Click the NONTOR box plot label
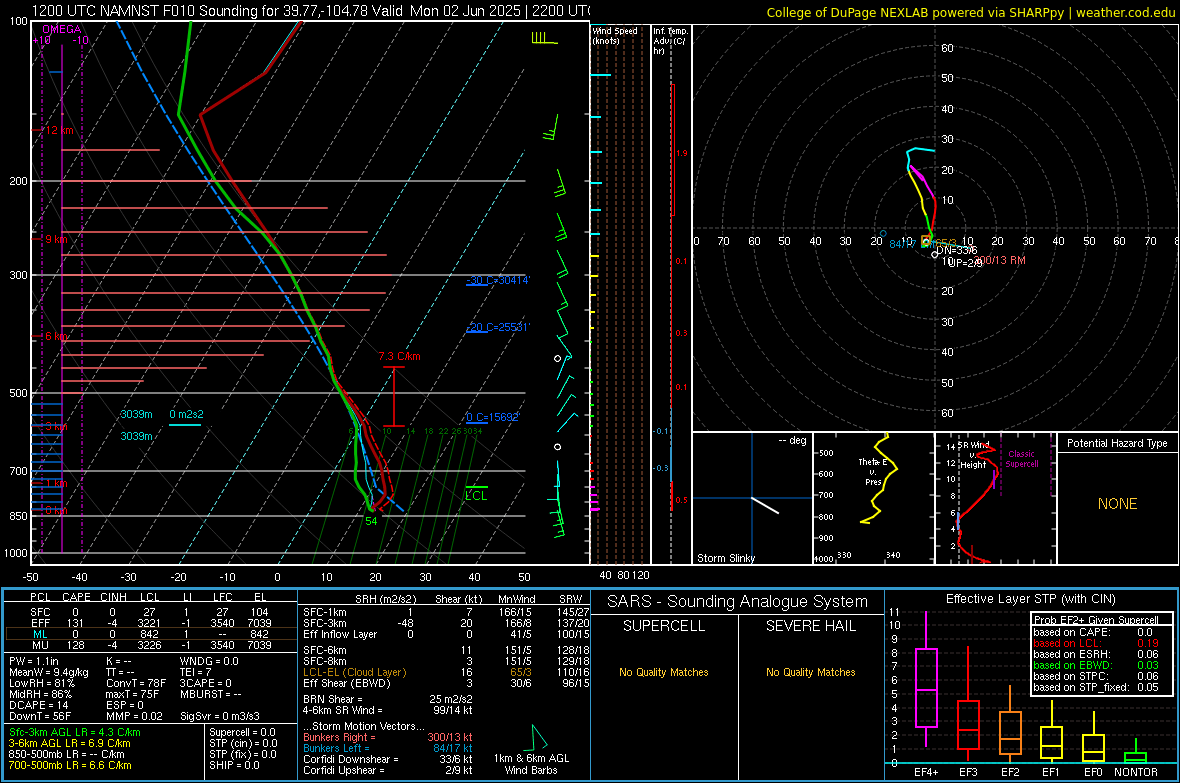This screenshot has width=1180, height=783. coord(1136,772)
